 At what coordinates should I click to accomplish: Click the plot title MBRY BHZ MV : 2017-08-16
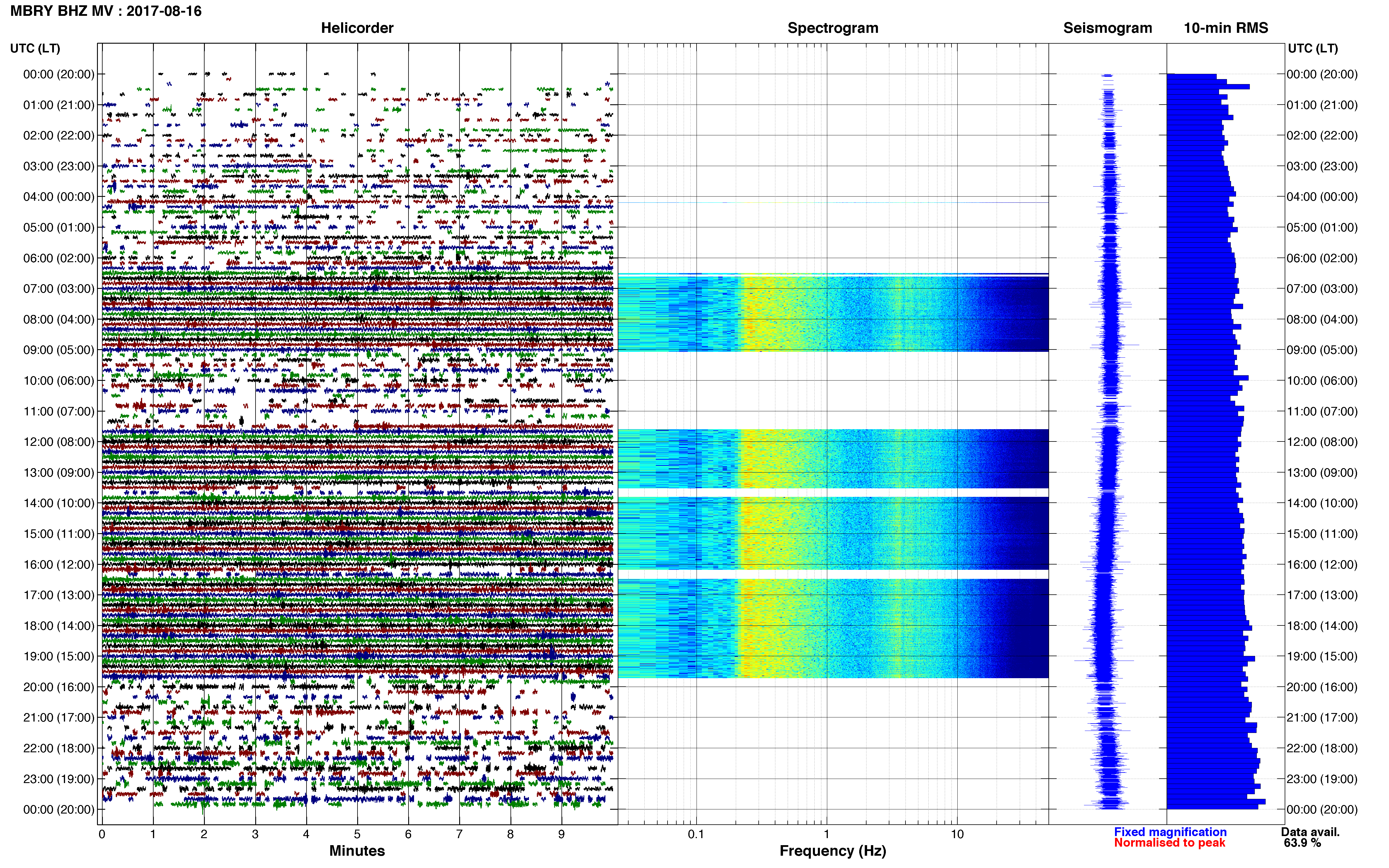[106, 11]
